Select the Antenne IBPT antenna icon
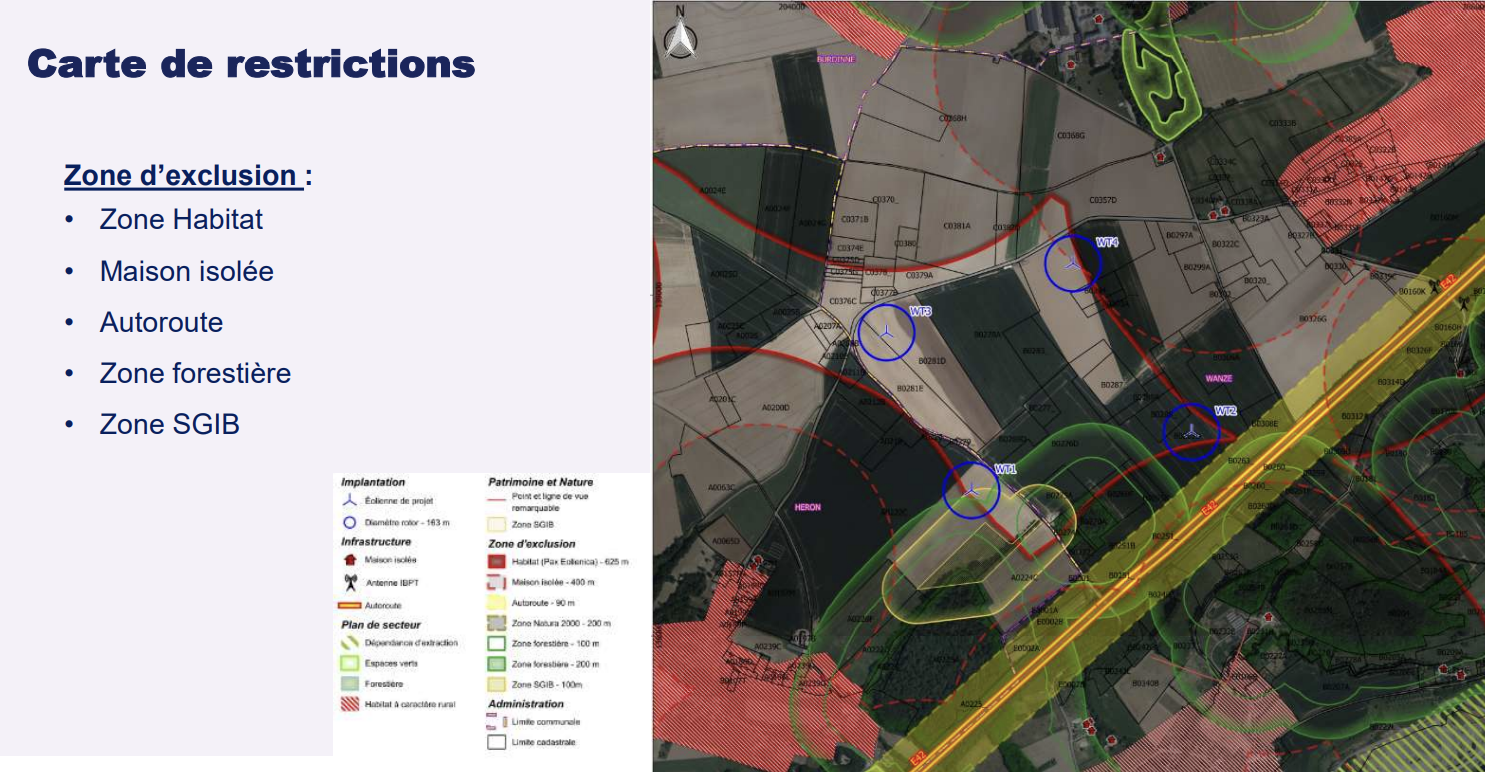 pos(349,583)
